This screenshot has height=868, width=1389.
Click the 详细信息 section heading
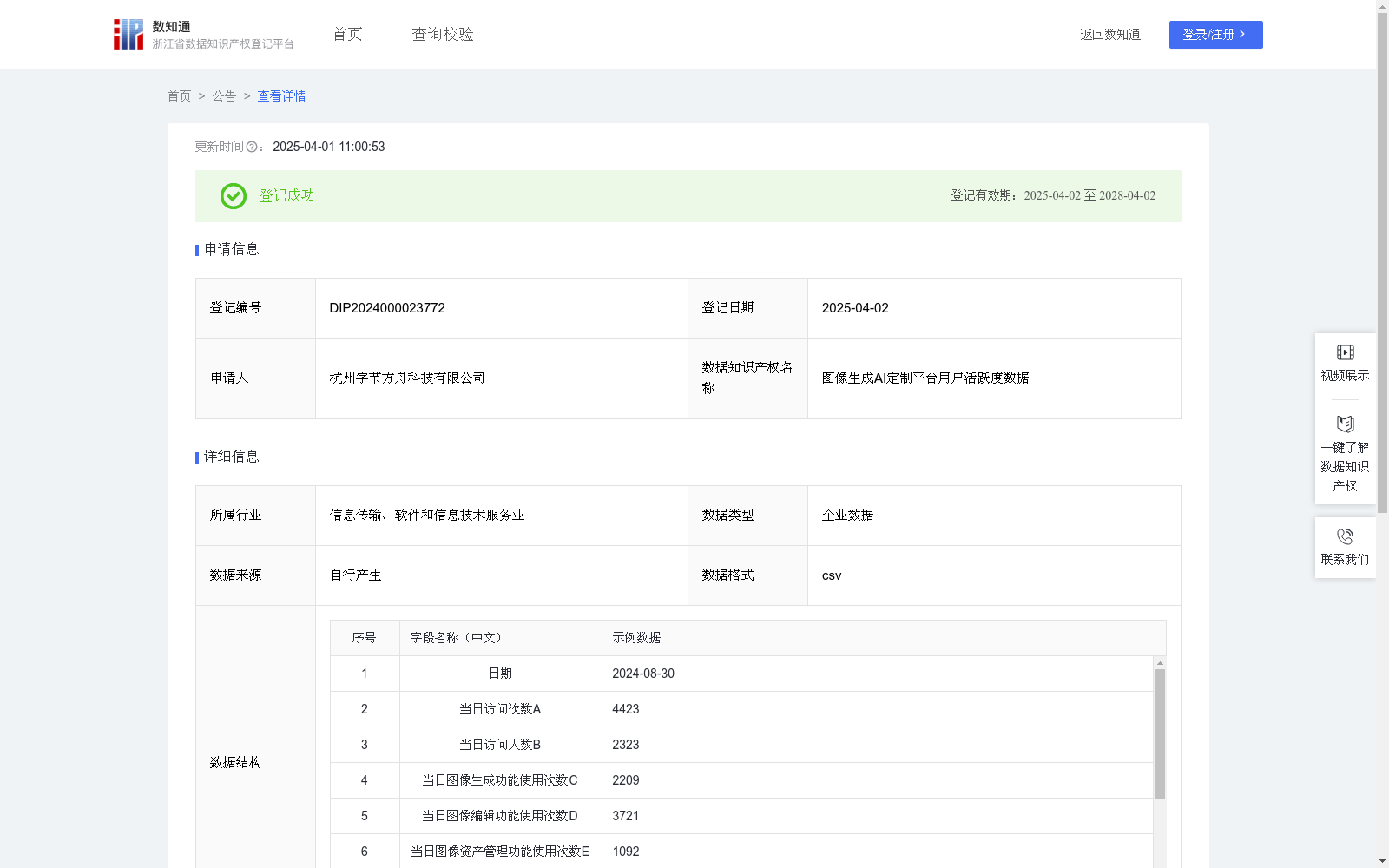tap(232, 457)
